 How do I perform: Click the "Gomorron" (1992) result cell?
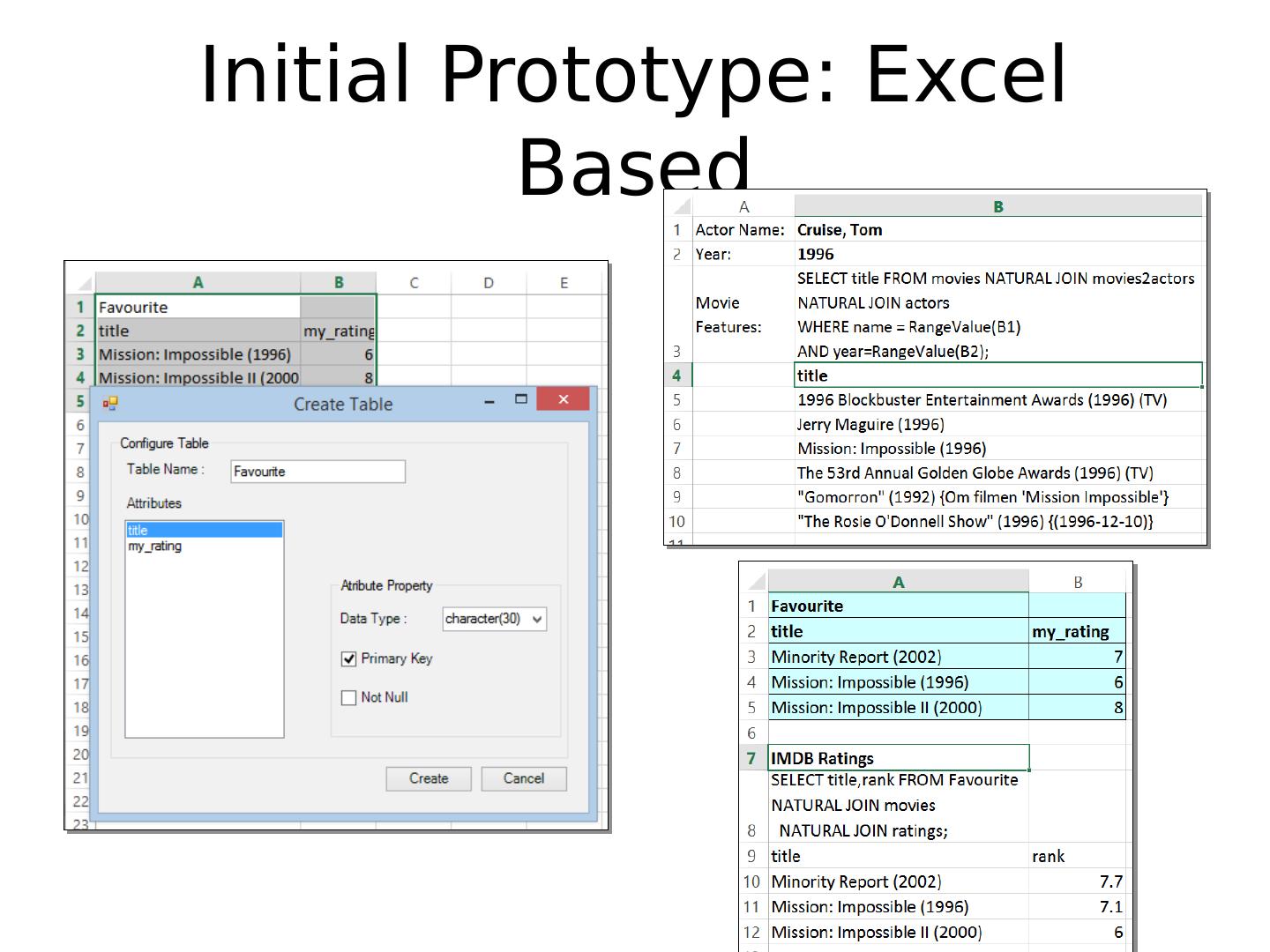coord(999,497)
